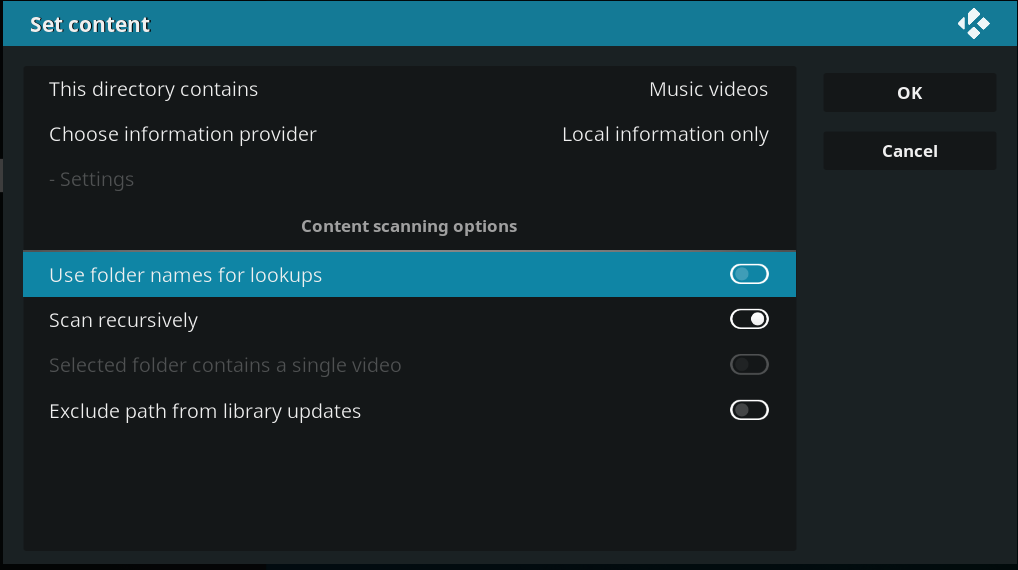Screen dimensions: 1018x570
Task: Open the Music videos content type selector
Action: point(708,89)
